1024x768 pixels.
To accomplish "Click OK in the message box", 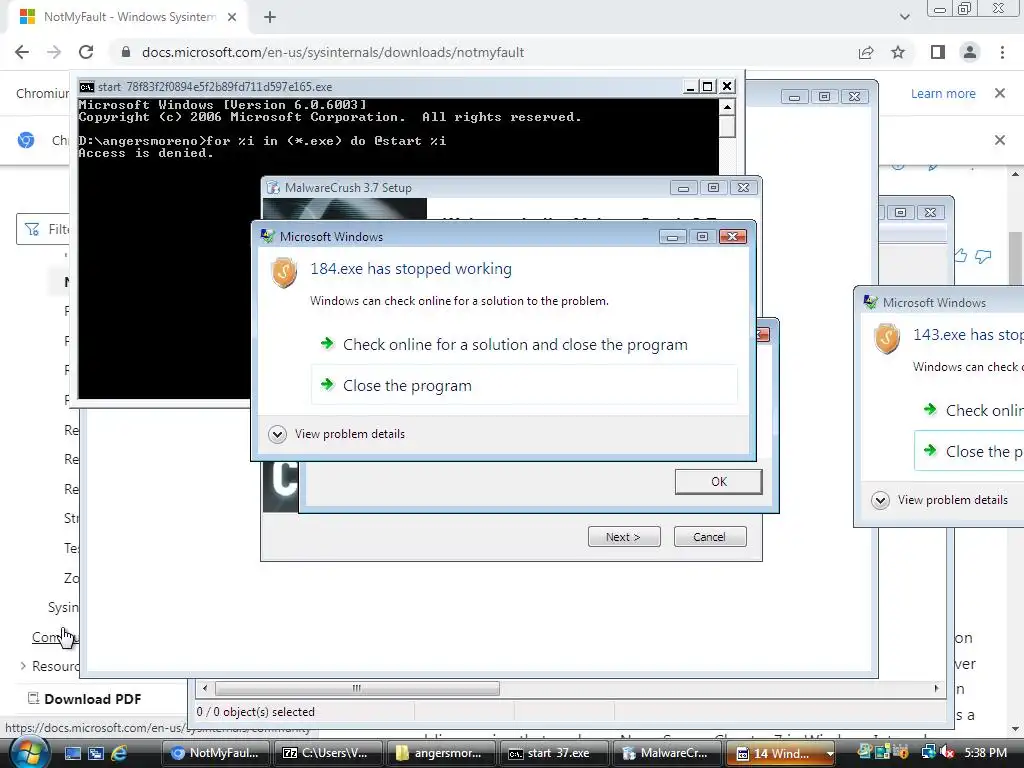I will click(x=718, y=481).
